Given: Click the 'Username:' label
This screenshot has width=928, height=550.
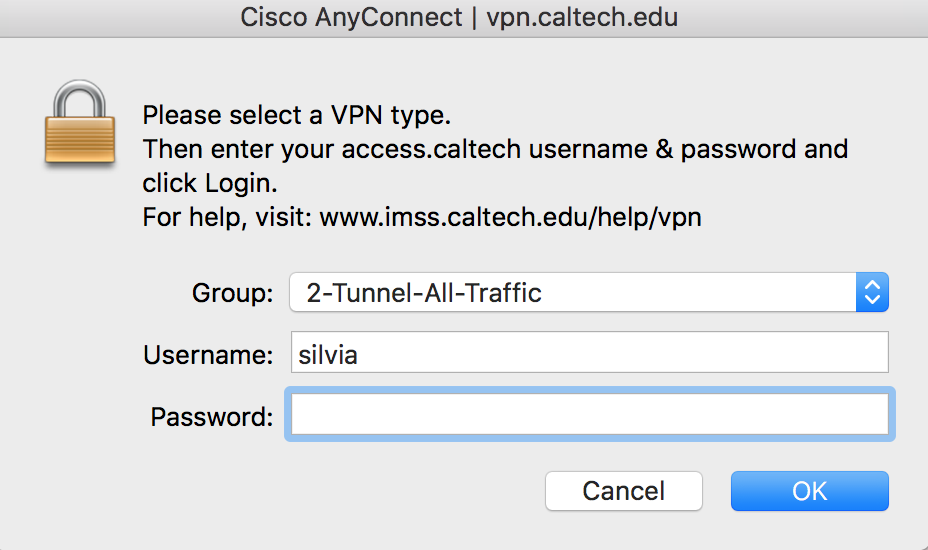Looking at the screenshot, I should click(x=208, y=355).
